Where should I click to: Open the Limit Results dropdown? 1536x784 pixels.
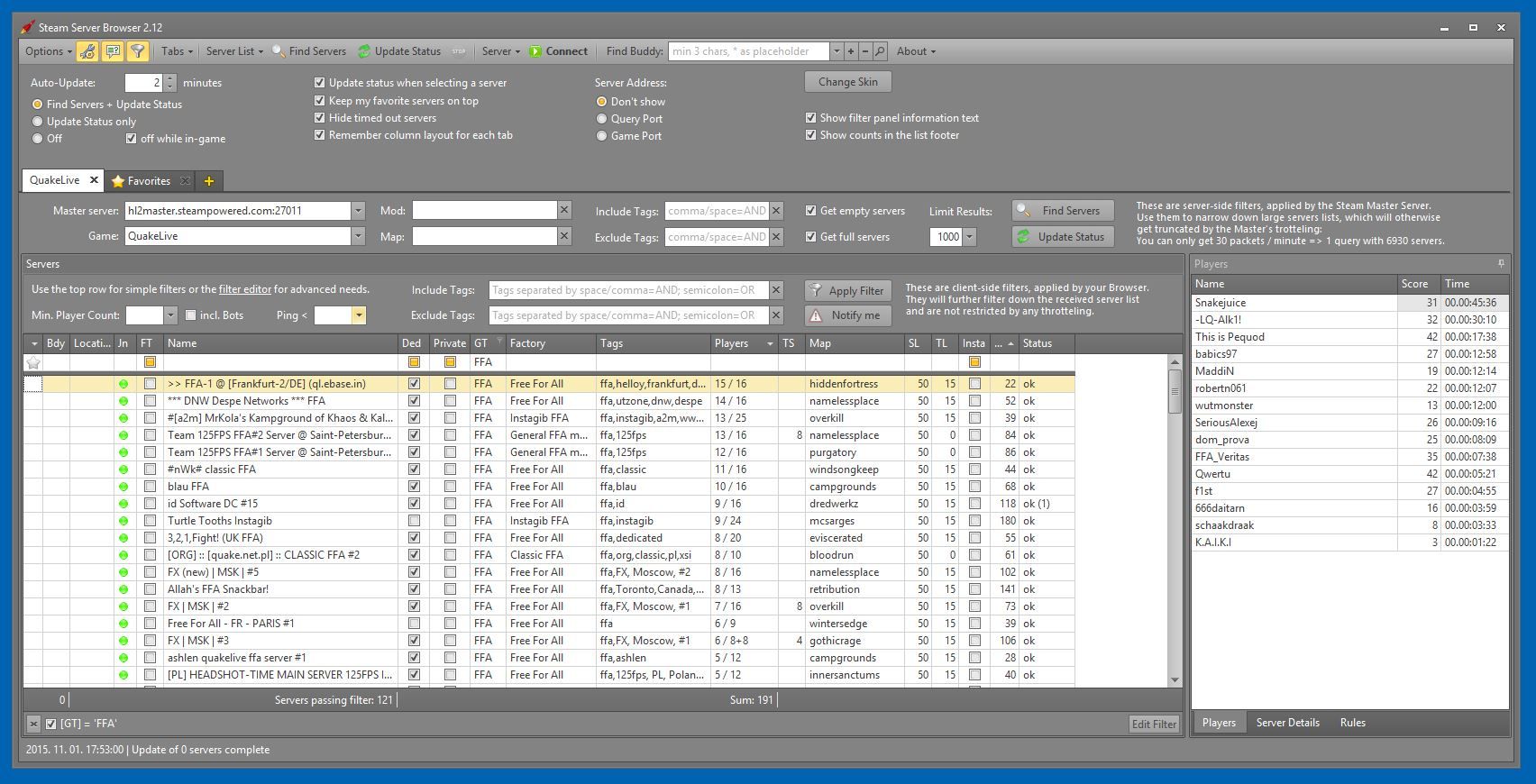970,237
